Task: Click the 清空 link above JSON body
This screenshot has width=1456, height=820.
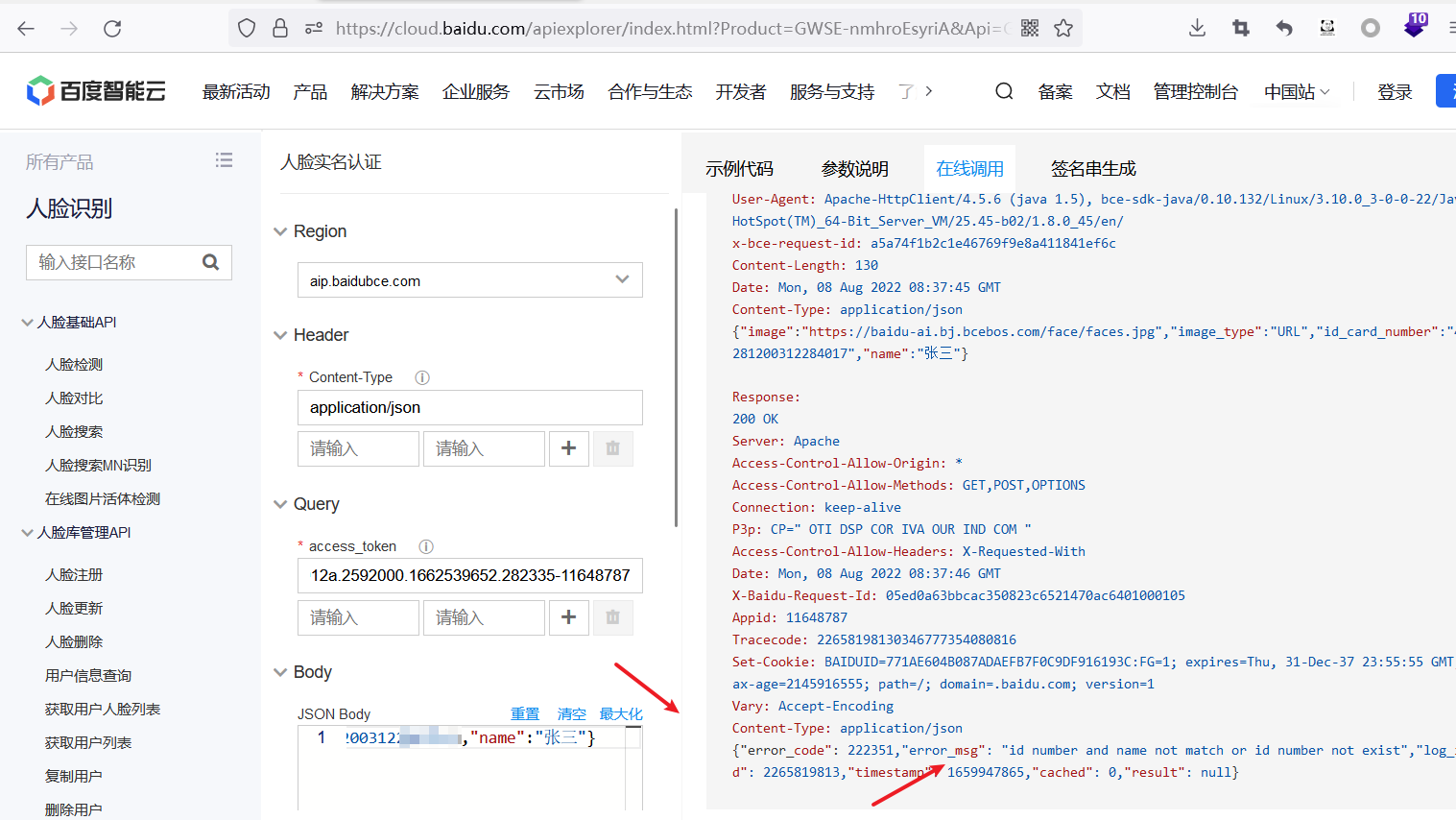Action: (x=571, y=713)
